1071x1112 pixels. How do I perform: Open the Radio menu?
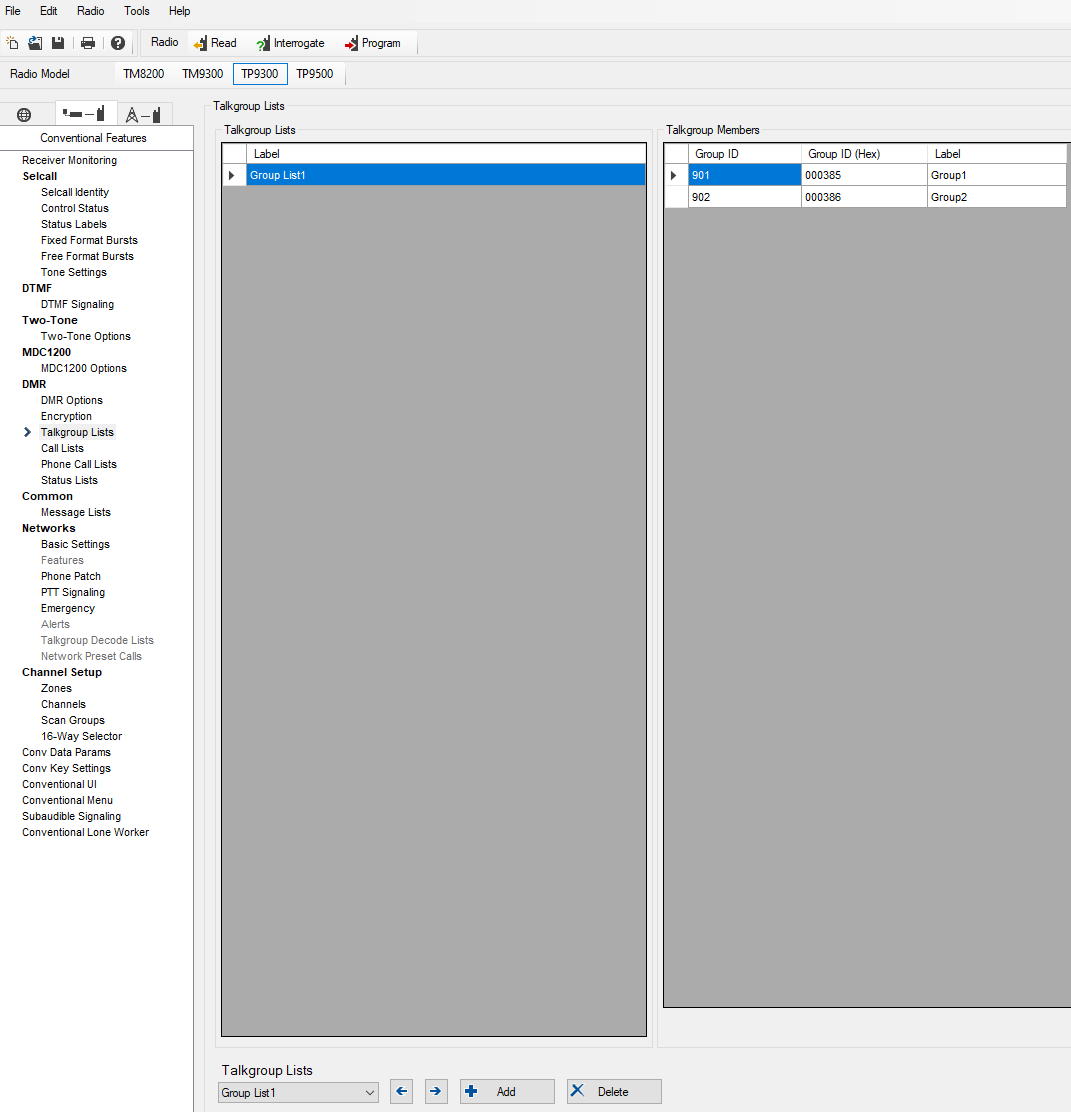tap(91, 11)
